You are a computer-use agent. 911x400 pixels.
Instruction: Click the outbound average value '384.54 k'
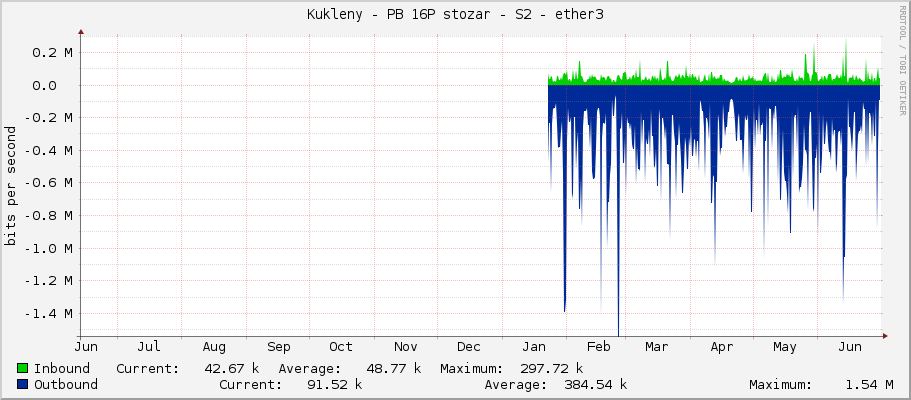596,384
